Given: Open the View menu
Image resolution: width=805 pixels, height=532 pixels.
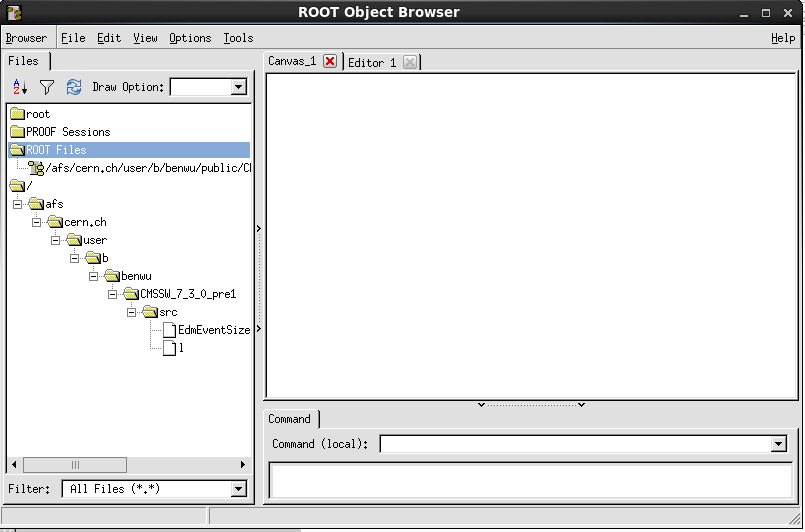Looking at the screenshot, I should click(145, 38).
